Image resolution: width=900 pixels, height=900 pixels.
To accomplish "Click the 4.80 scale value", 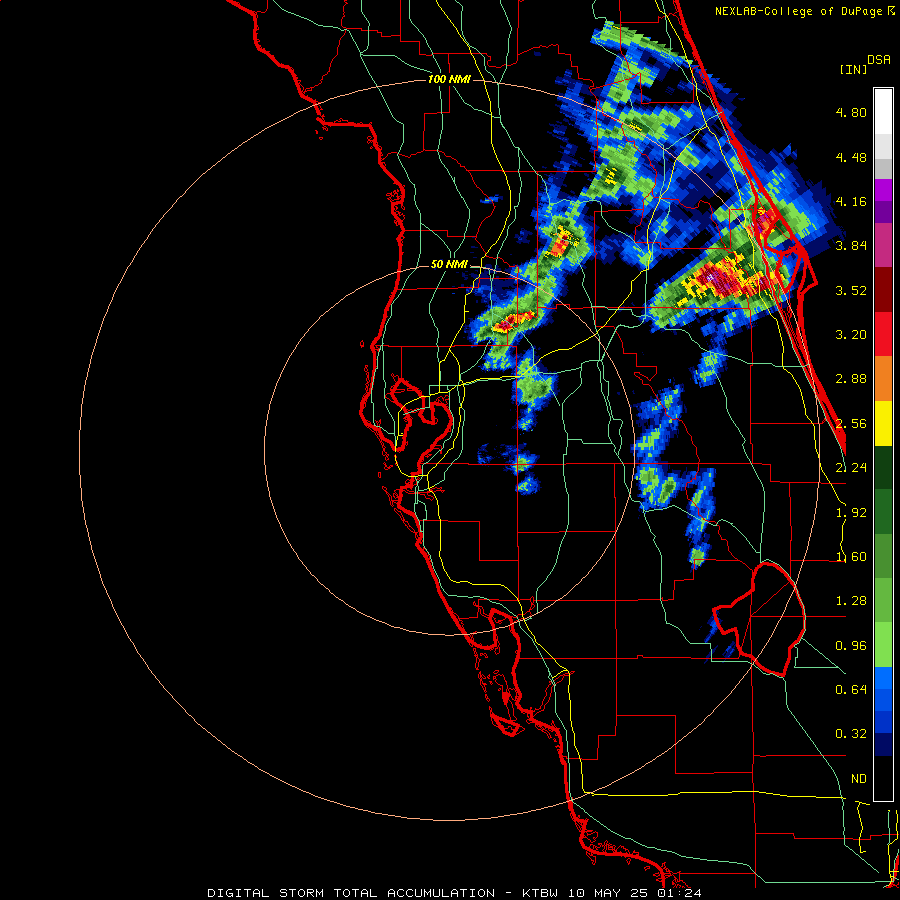I will click(851, 112).
